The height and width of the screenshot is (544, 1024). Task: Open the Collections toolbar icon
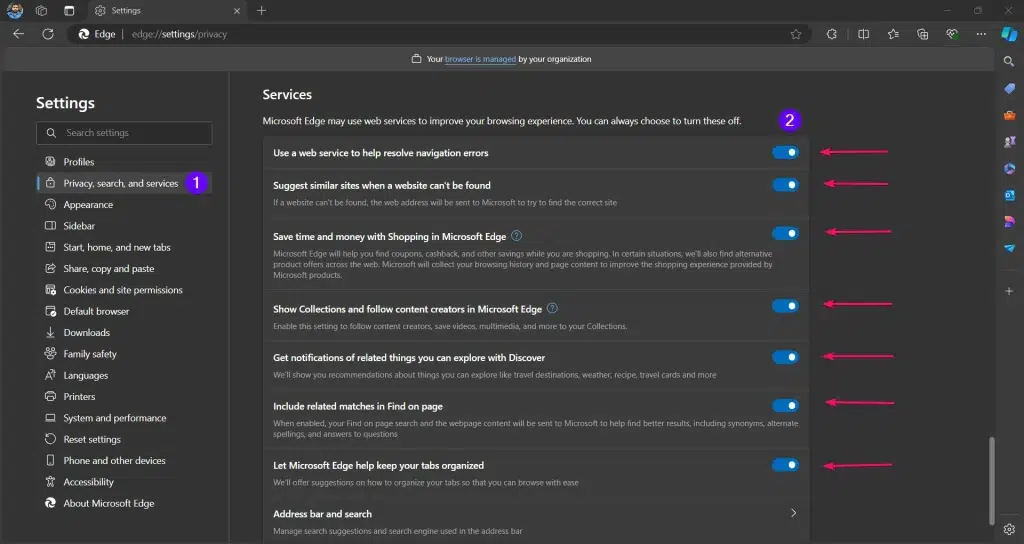point(922,34)
